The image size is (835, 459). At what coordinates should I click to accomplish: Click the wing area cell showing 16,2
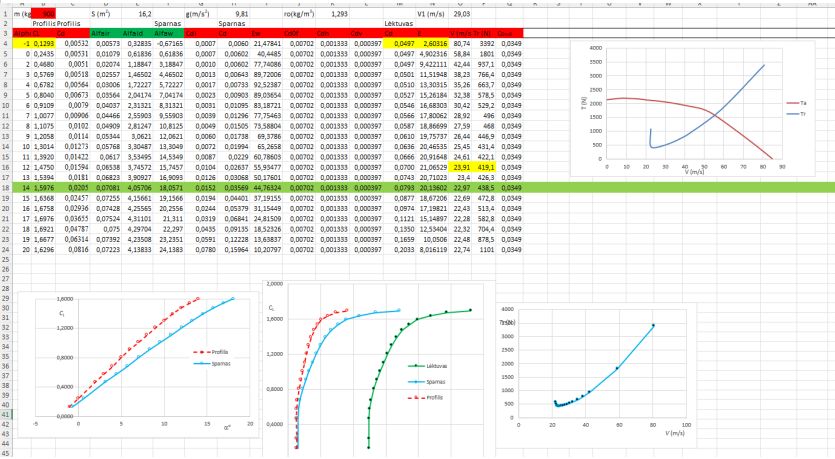144,15
